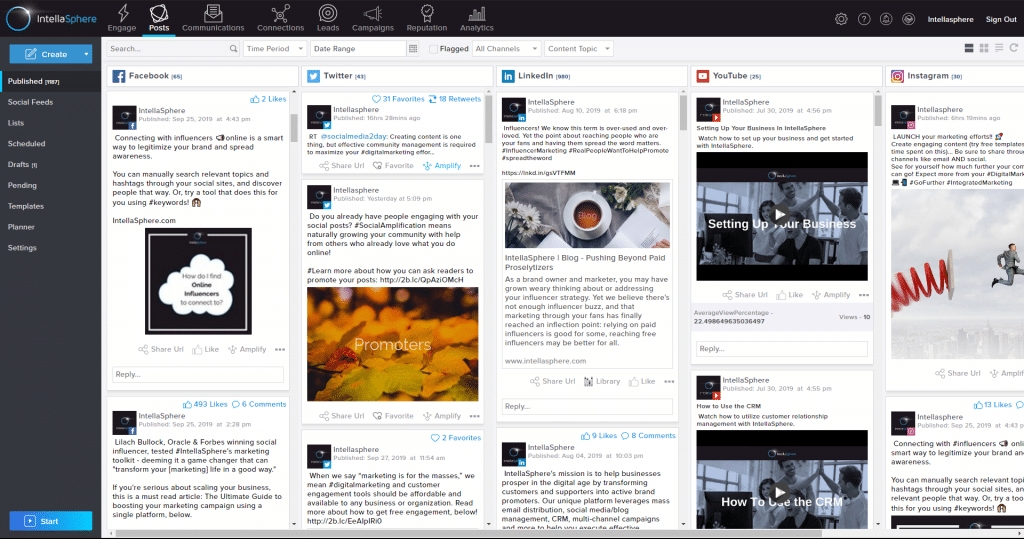Open the Promoters autumn leaves image
The width and height of the screenshot is (1024, 539).
click(392, 344)
